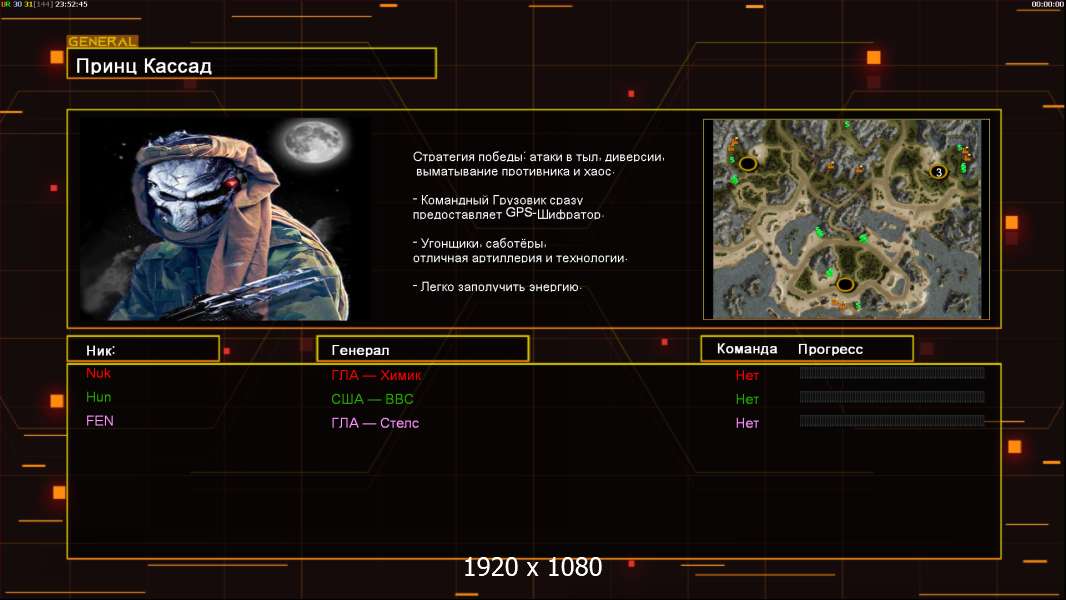Click Hun's green "Нет" team value
The height and width of the screenshot is (600, 1066).
747,399
